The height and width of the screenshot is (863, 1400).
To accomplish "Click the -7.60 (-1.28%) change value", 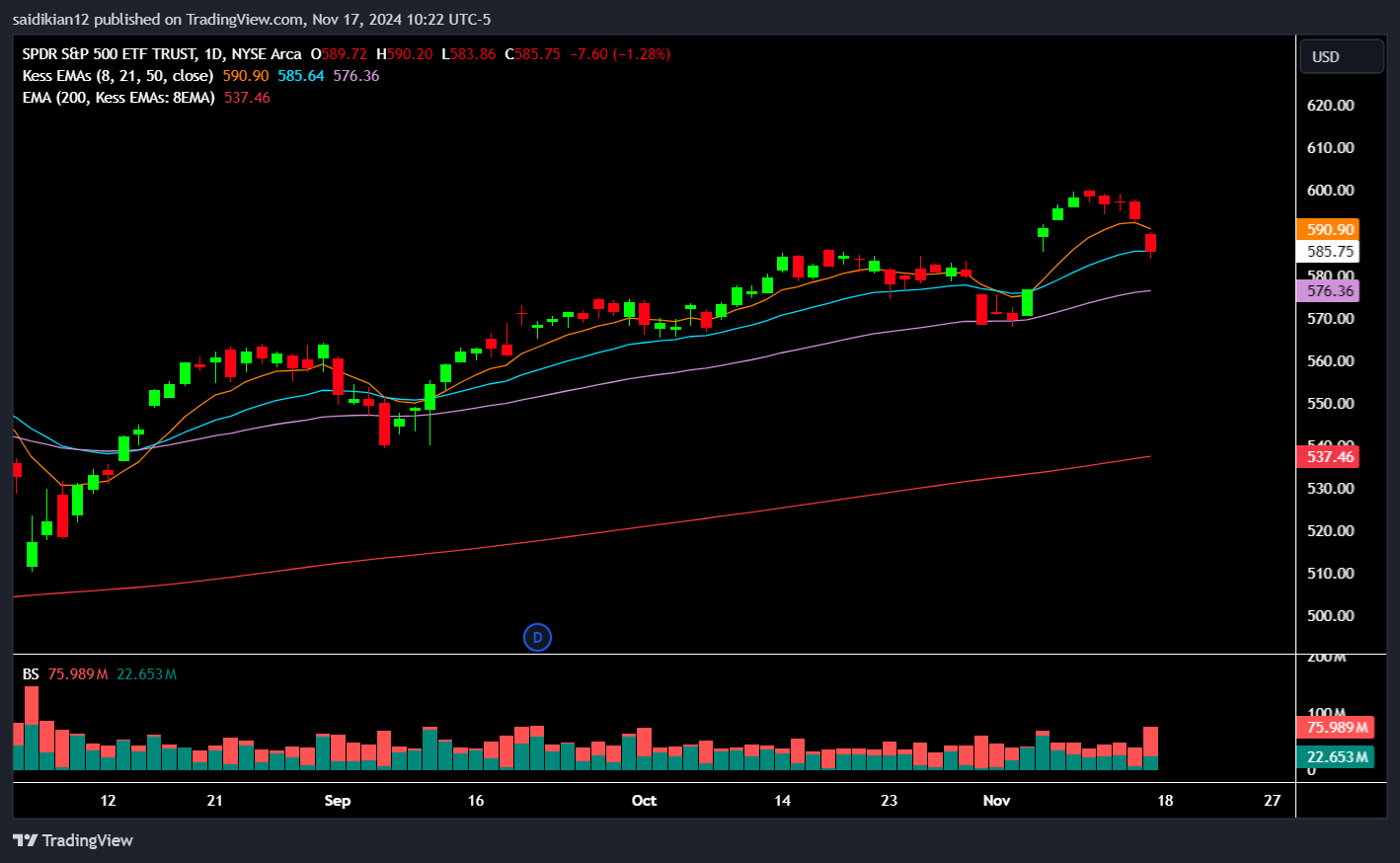I will coord(620,54).
